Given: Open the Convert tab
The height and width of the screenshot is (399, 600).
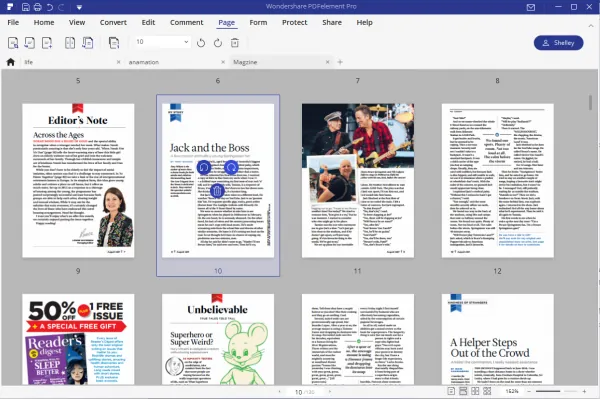Looking at the screenshot, I should 113,22.
